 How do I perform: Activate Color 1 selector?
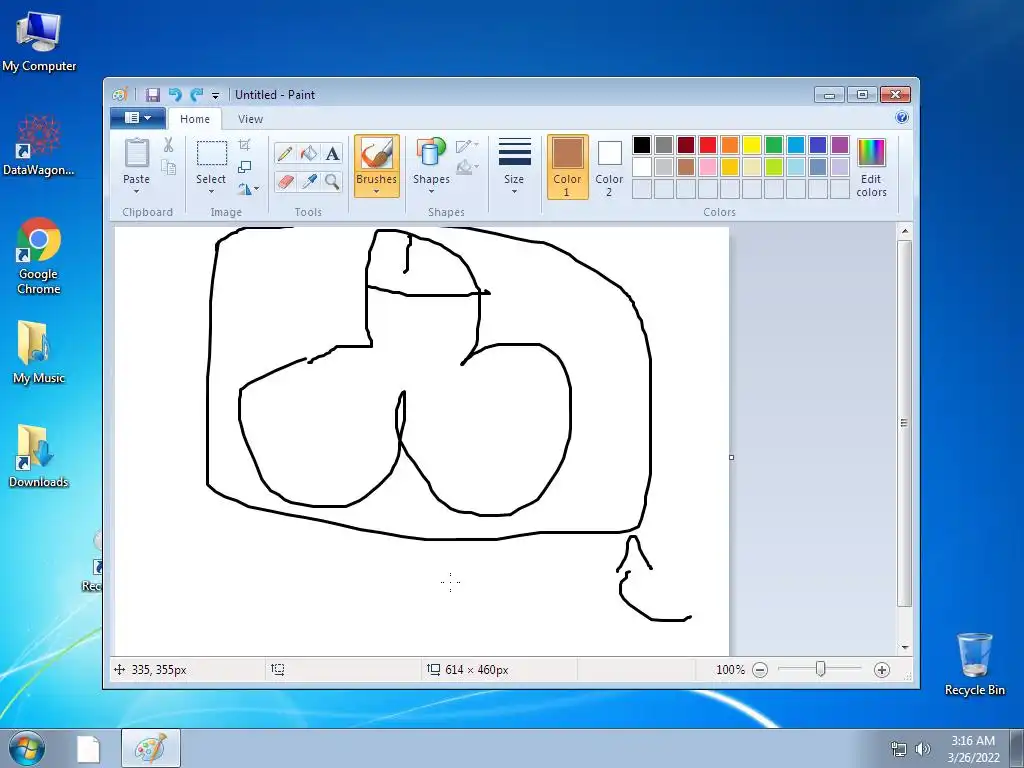coord(568,167)
